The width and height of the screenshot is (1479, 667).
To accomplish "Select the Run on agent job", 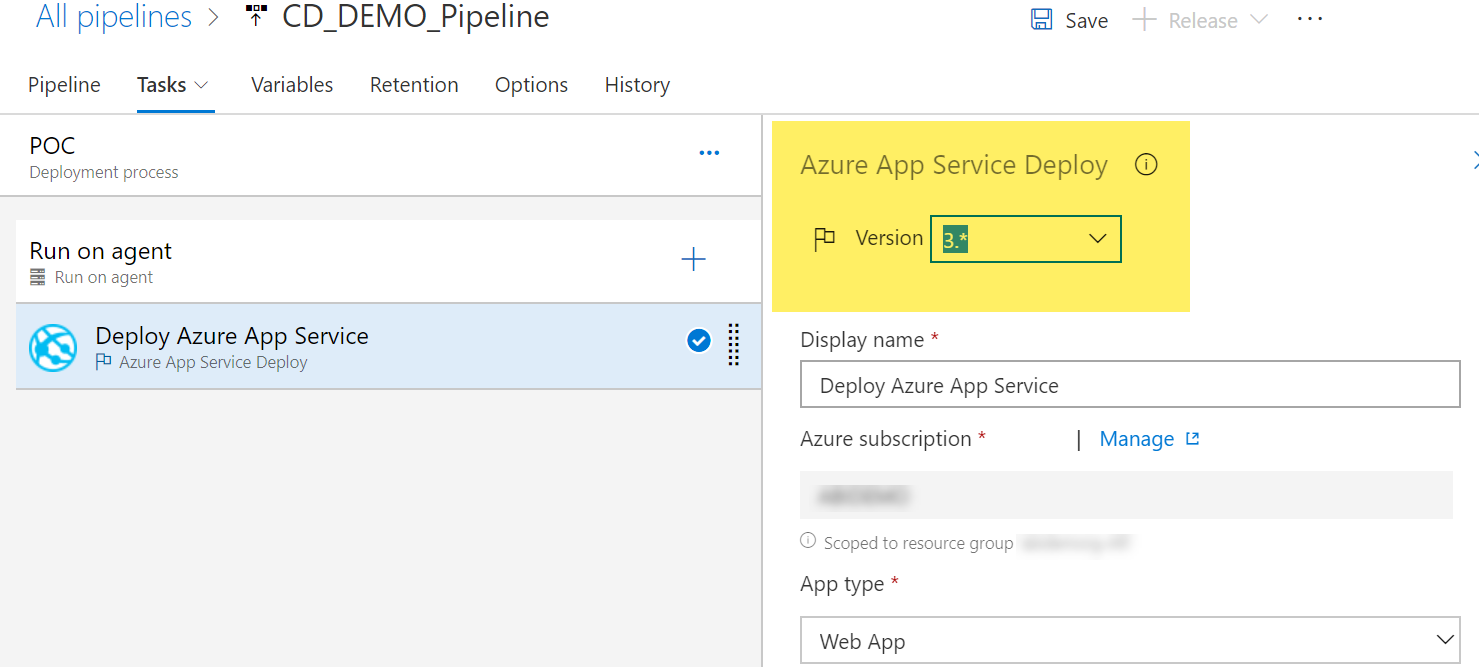I will 388,262.
